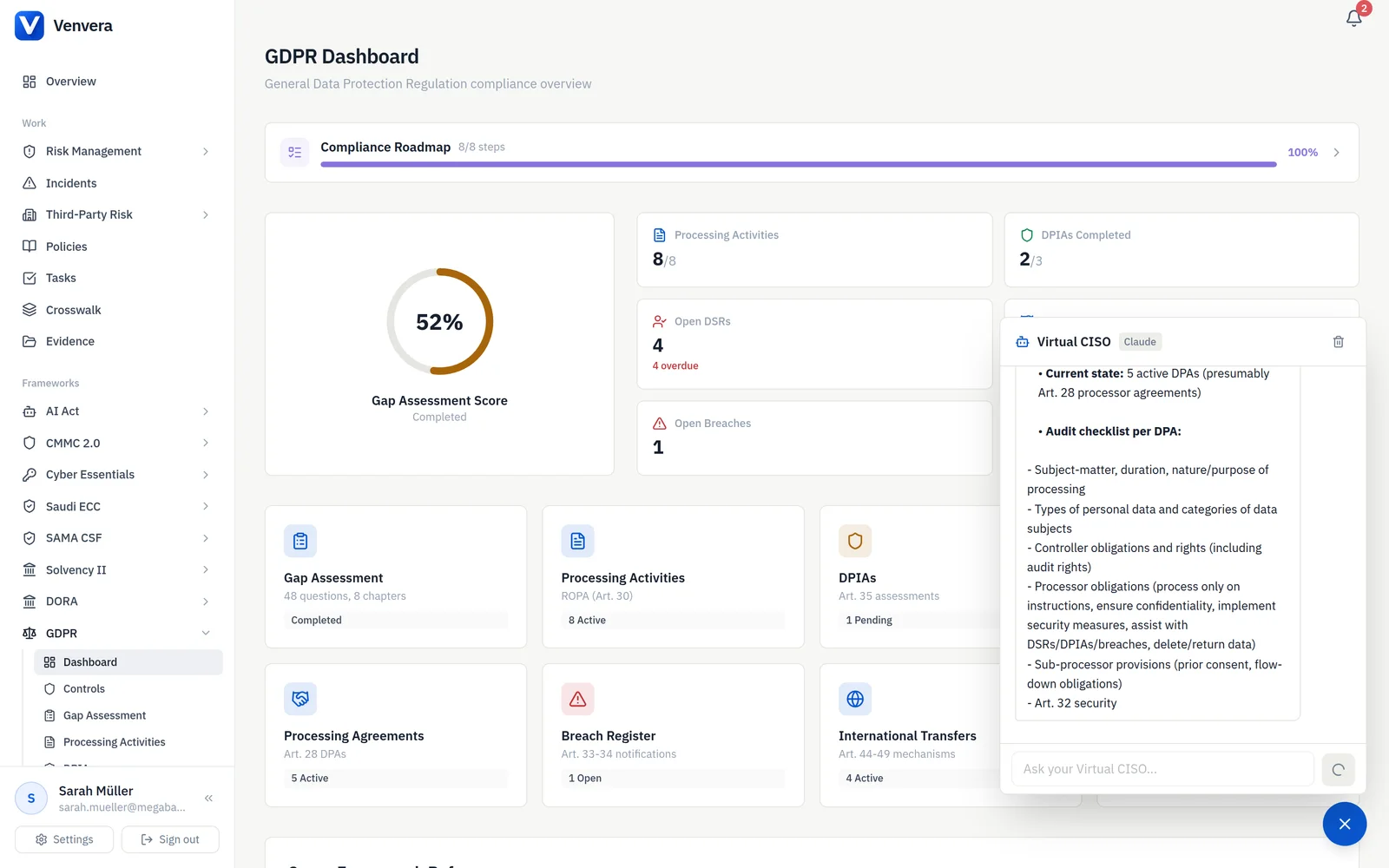Collapse the GDPR framework section
Image resolution: width=1389 pixels, height=868 pixels.
point(206,633)
